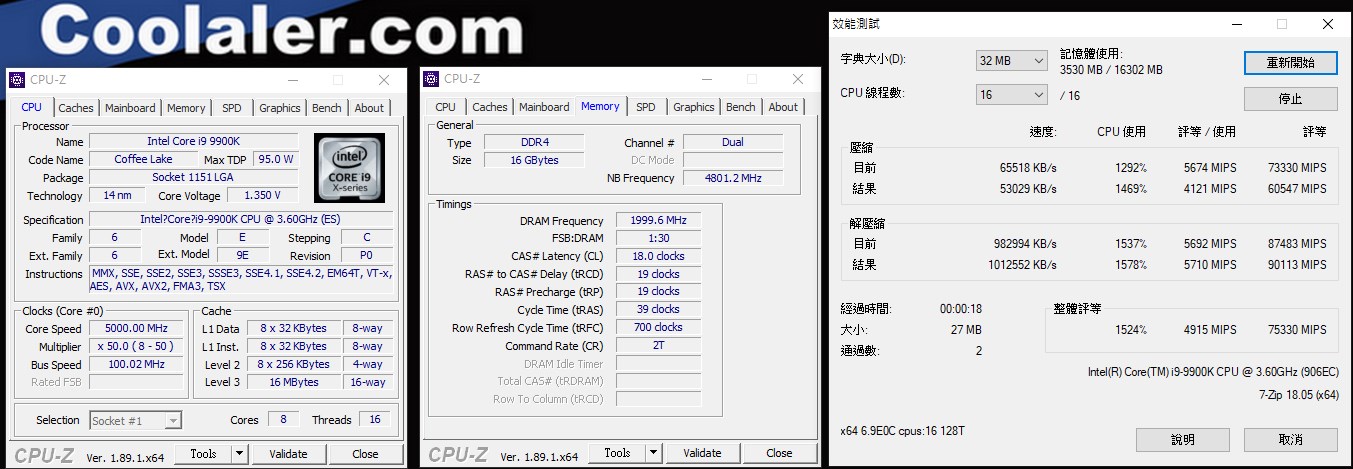The image size is (1353, 469).
Task: Click the 停止 stop button
Action: [x=1290, y=99]
